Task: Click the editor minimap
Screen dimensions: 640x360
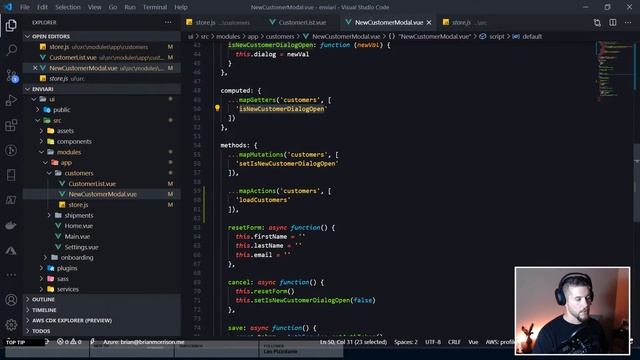Action: point(614,70)
